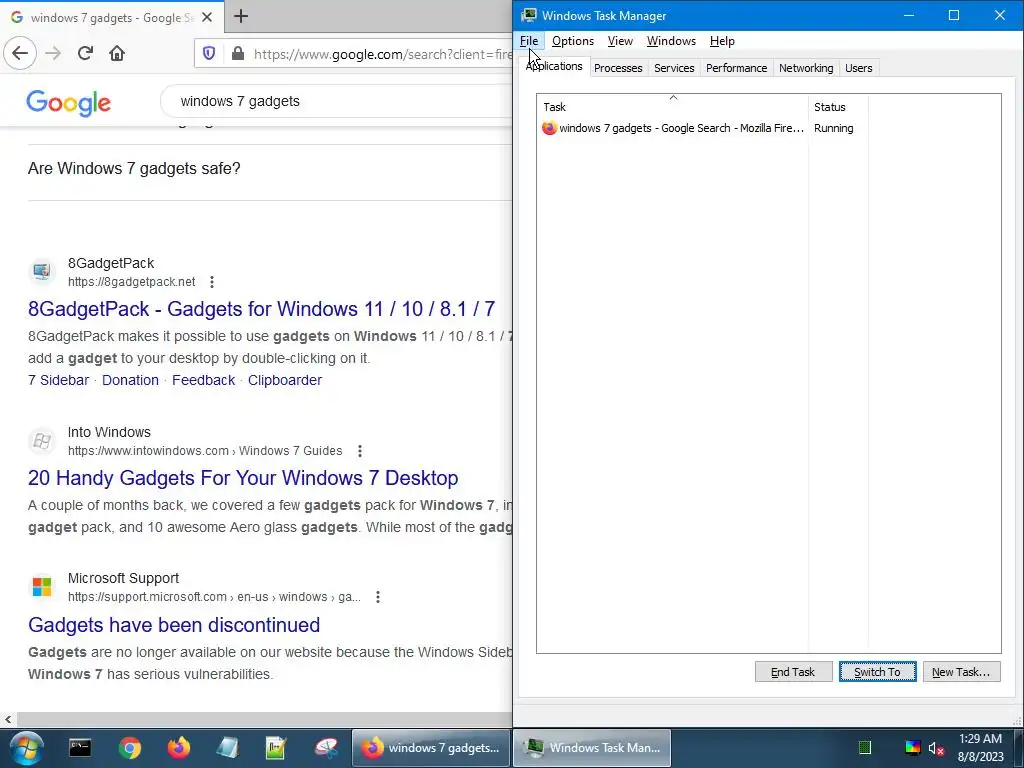Screen dimensions: 1024x768
Task: Go back in Firefox
Action: point(20,53)
